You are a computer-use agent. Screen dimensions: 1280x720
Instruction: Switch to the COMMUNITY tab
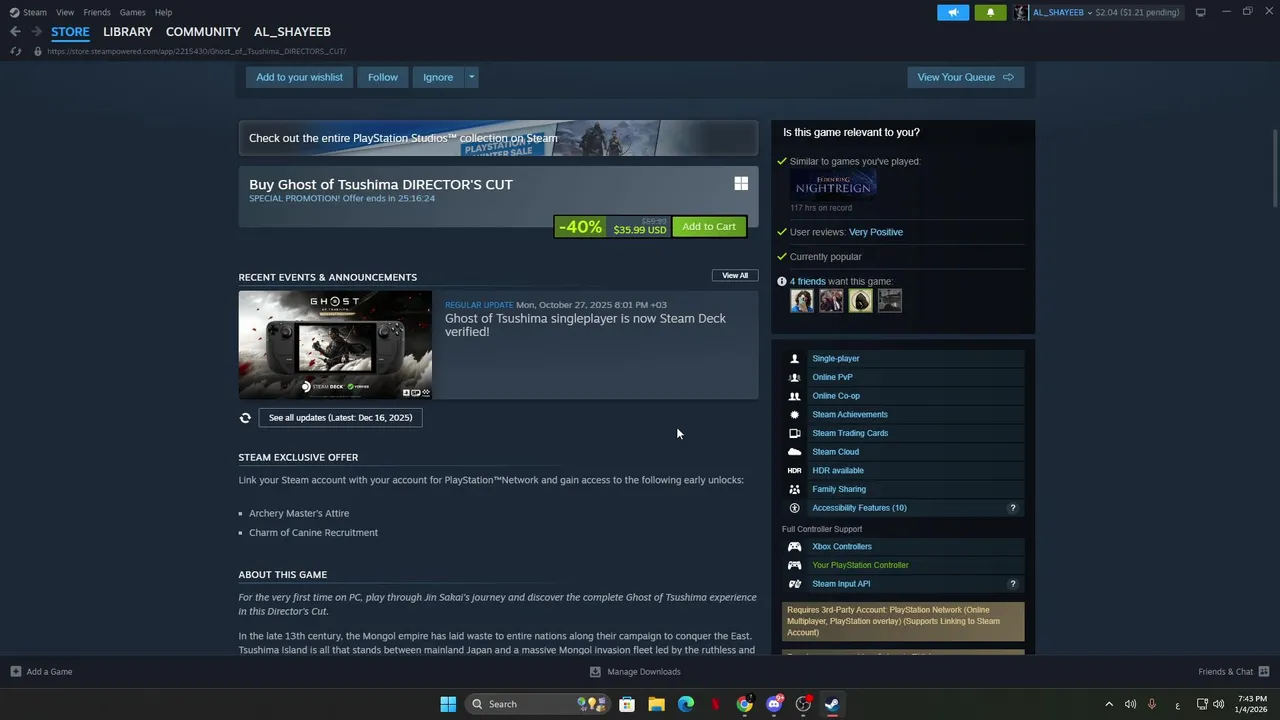coord(203,32)
